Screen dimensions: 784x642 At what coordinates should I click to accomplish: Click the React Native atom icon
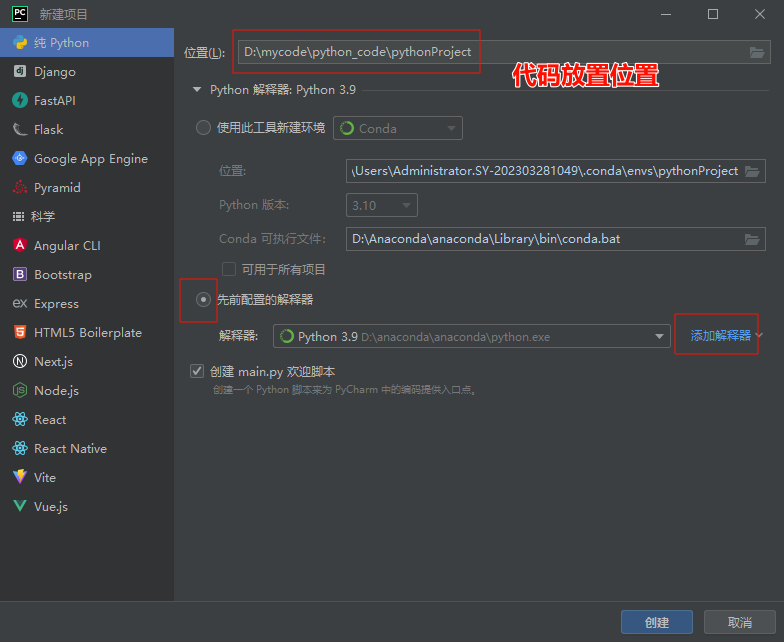pos(20,448)
